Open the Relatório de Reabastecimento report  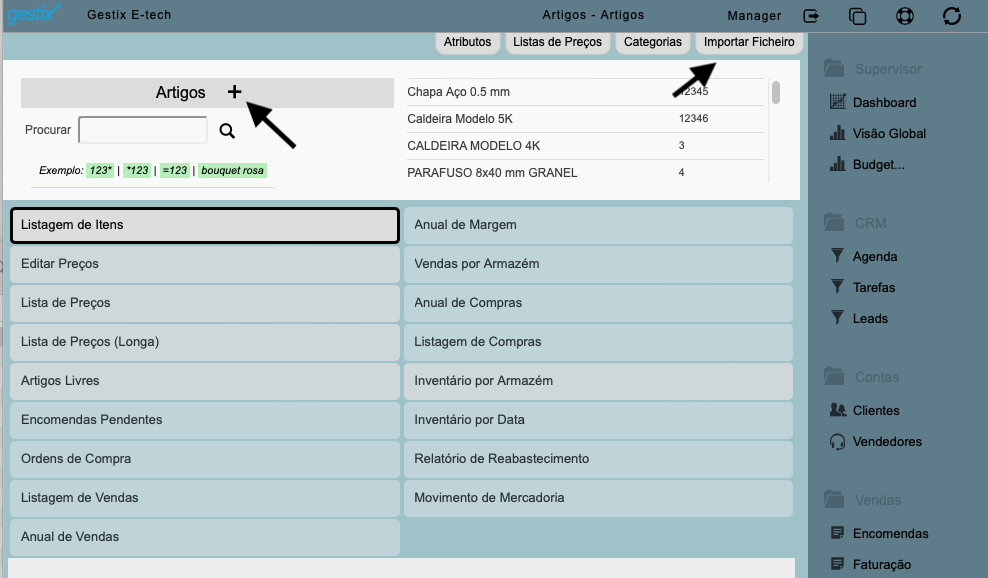[x=598, y=459]
